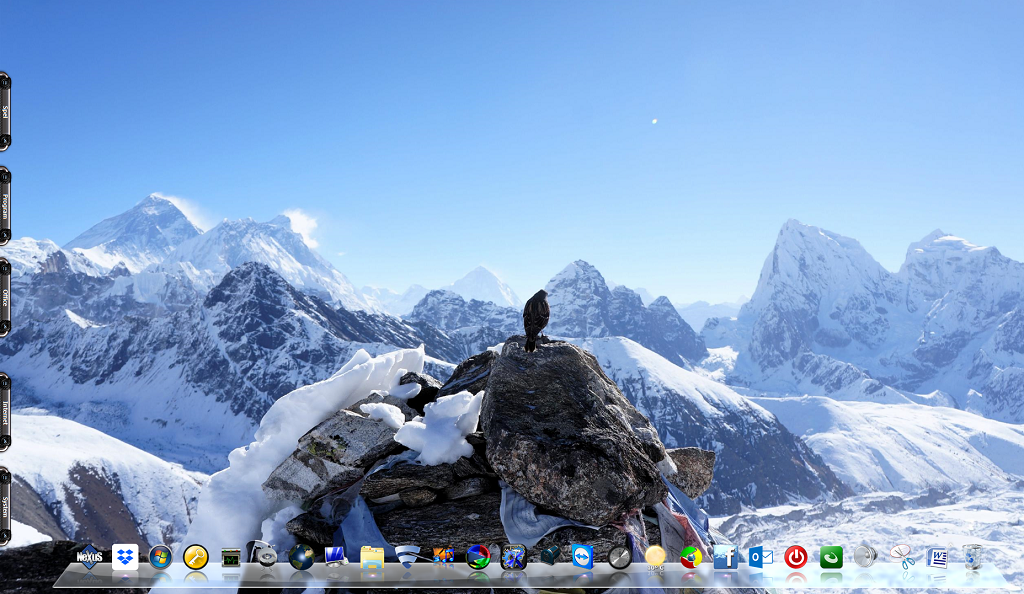This screenshot has height=594, width=1024.
Task: Launch TeamViewer from the dock
Action: [x=583, y=557]
